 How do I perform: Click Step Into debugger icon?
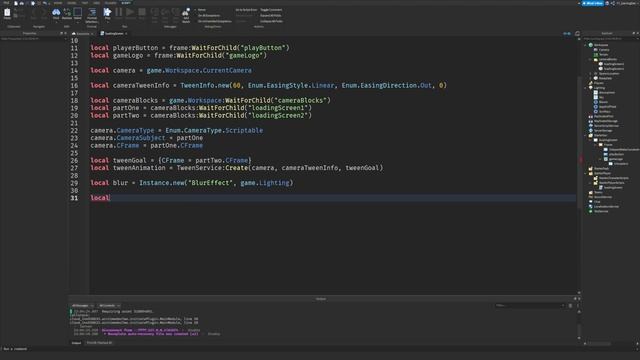[155, 13]
